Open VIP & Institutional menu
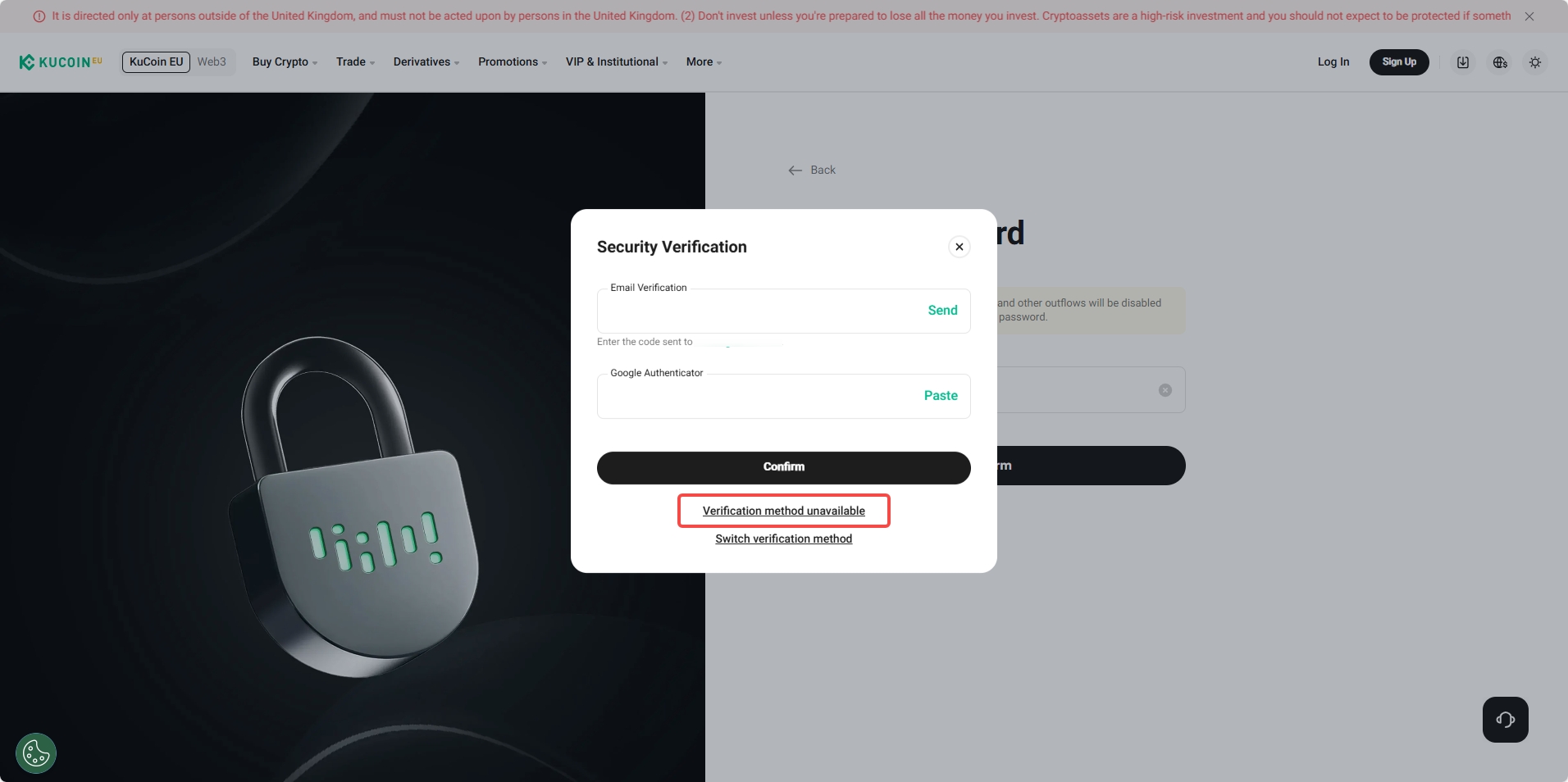Image resolution: width=1568 pixels, height=782 pixels. [x=616, y=62]
